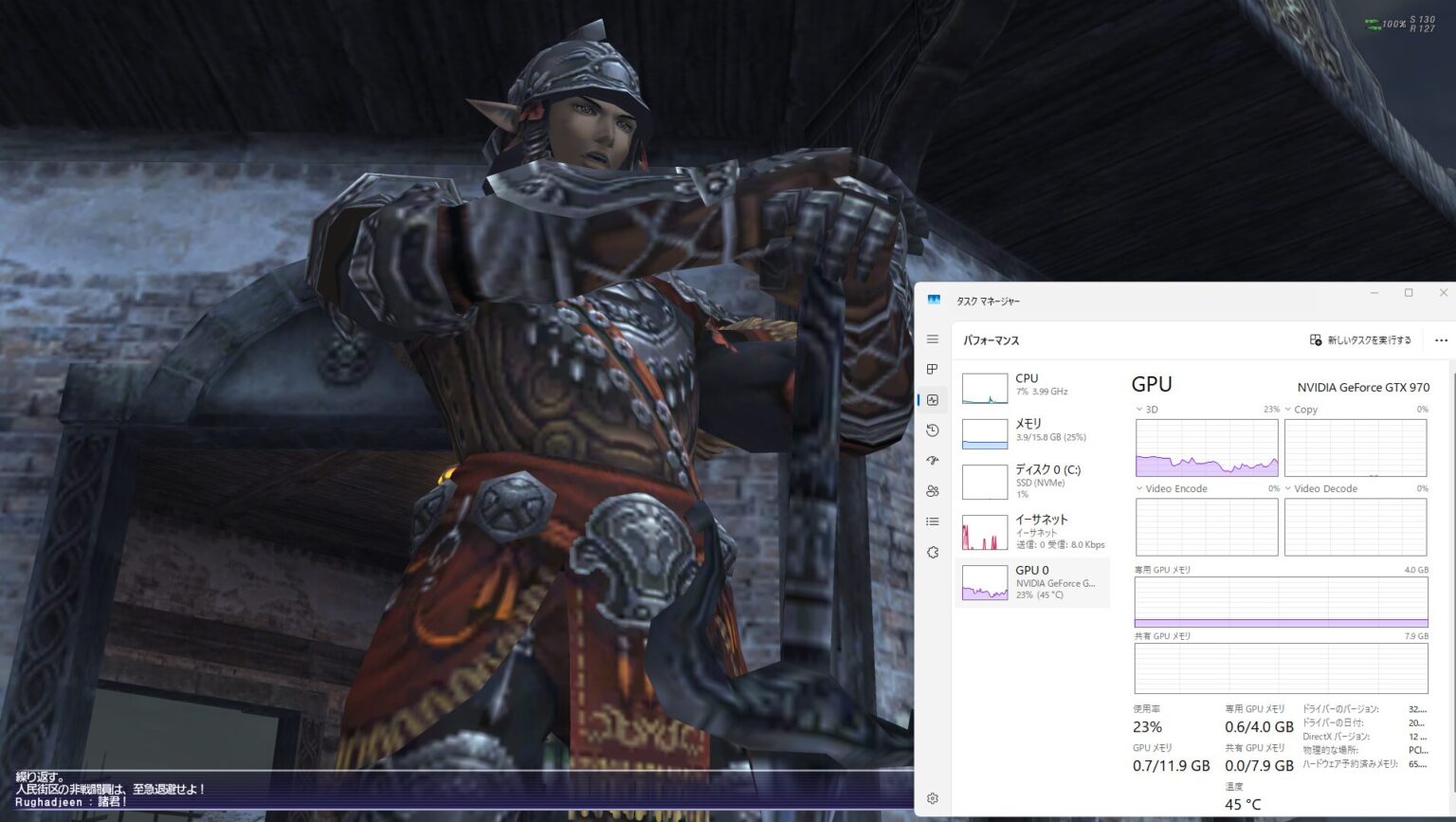
Task: Open Task Manager settings
Action: [x=932, y=799]
